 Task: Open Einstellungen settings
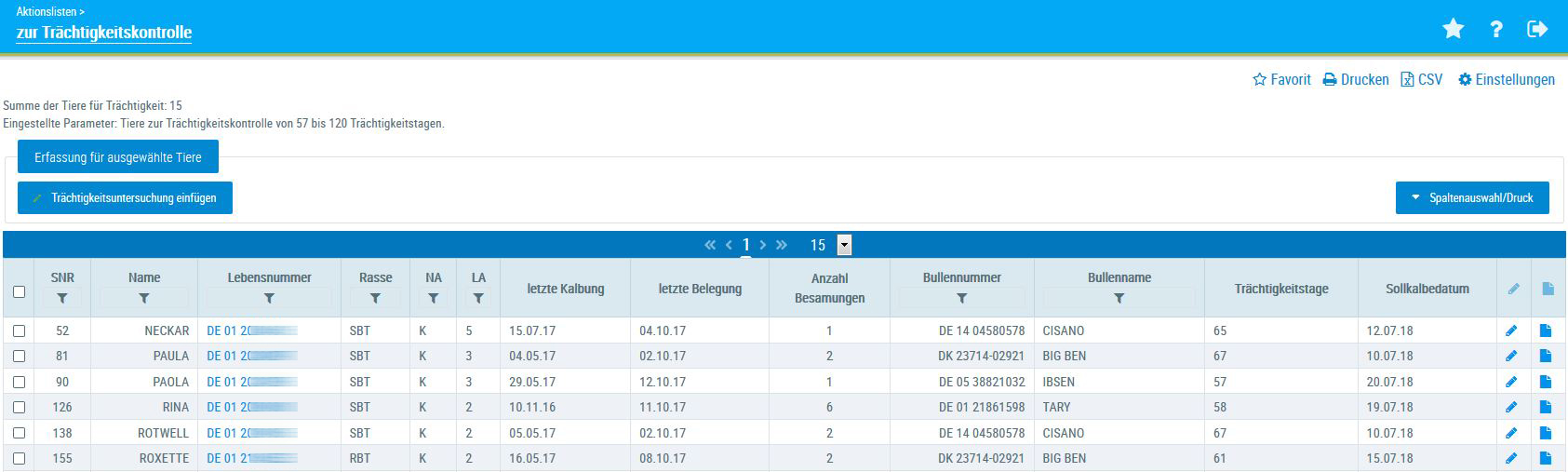coord(1506,80)
